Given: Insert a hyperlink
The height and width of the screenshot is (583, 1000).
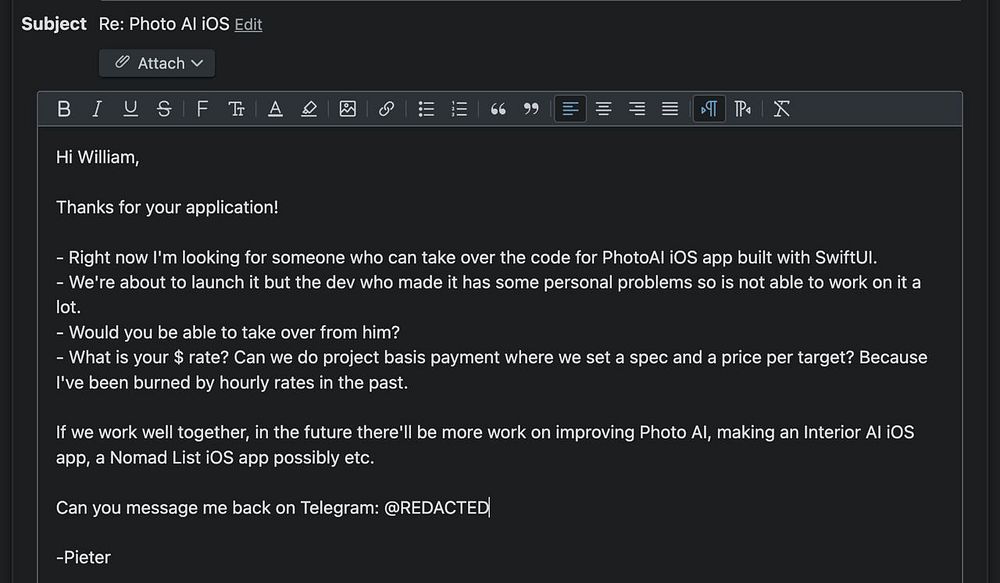Looking at the screenshot, I should pos(386,109).
